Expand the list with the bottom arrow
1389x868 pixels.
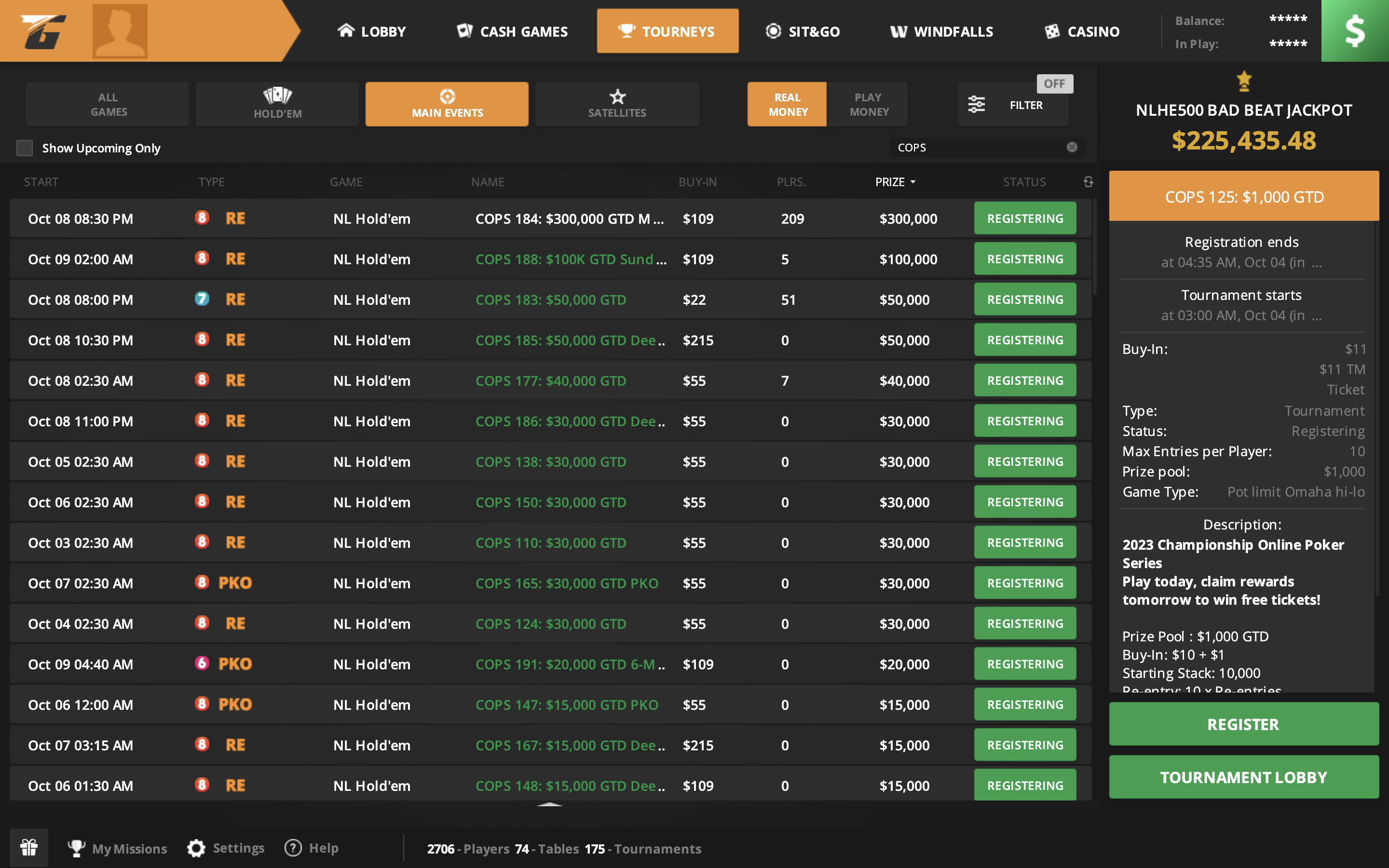549,805
